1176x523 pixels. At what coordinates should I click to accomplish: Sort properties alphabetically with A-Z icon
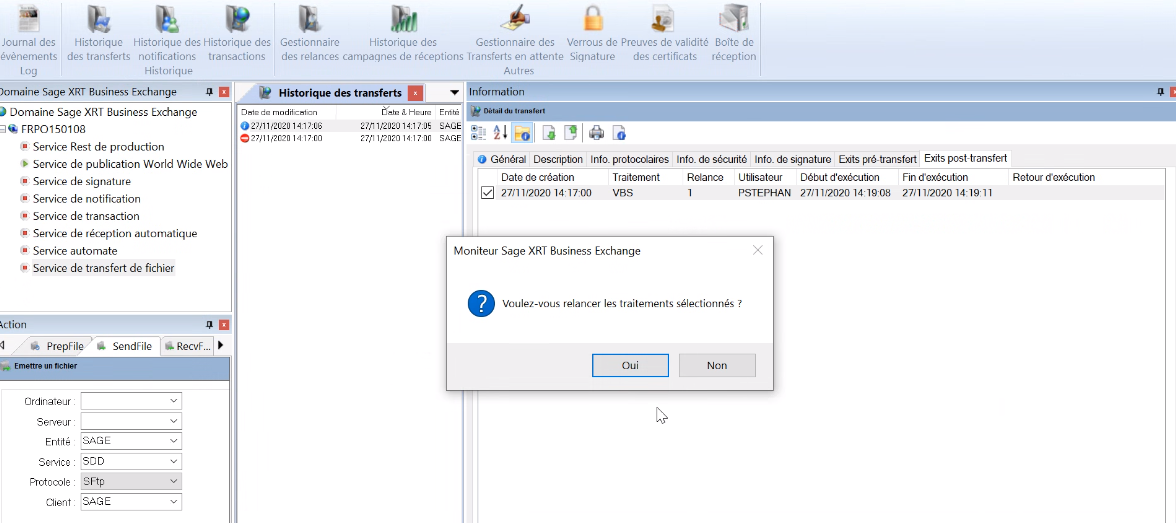pyautogui.click(x=501, y=133)
